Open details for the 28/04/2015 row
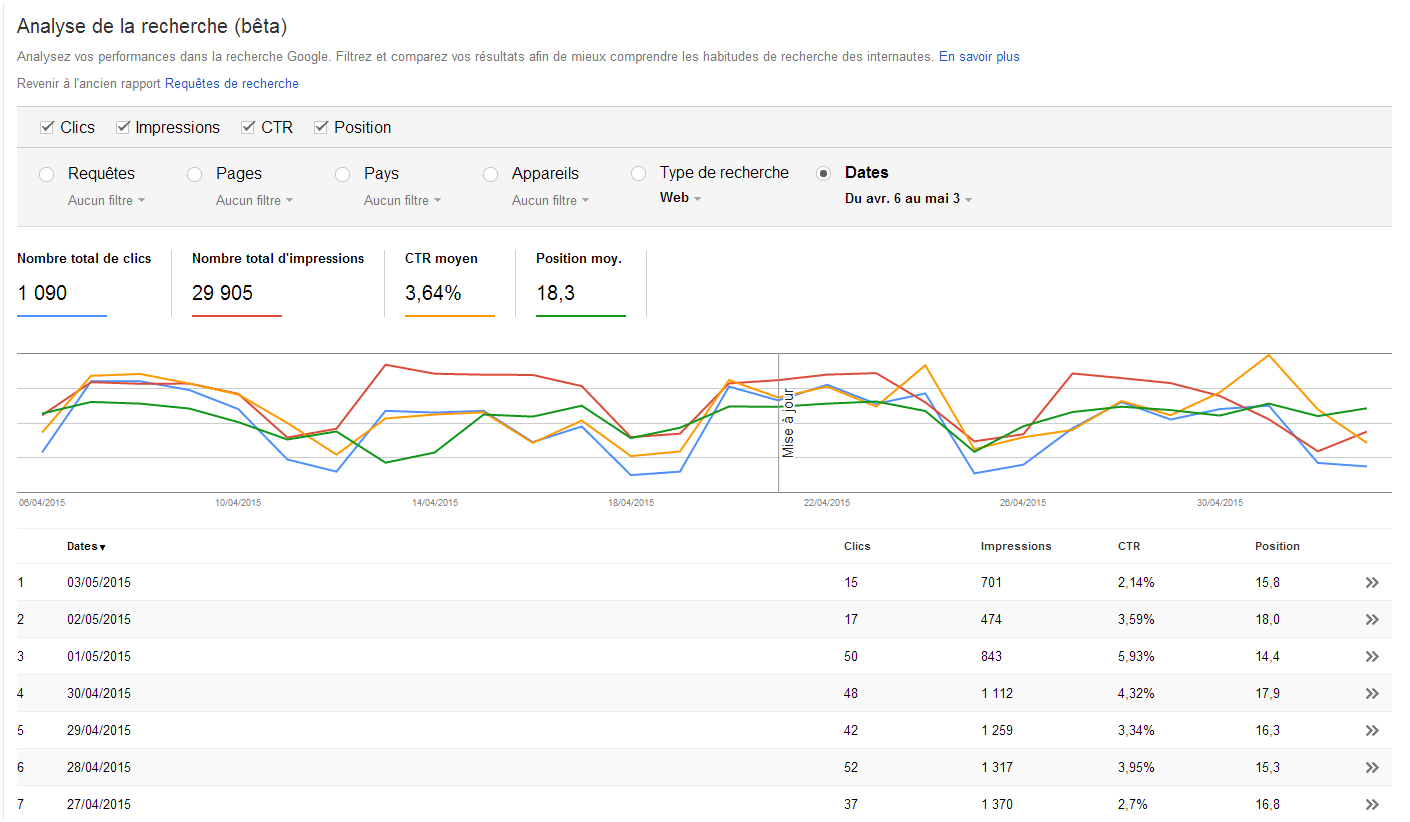The width and height of the screenshot is (1410, 822). 1372,767
